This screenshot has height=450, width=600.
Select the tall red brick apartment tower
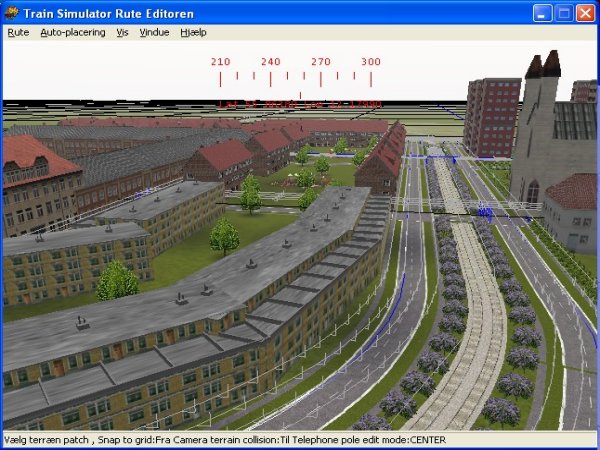(x=491, y=115)
